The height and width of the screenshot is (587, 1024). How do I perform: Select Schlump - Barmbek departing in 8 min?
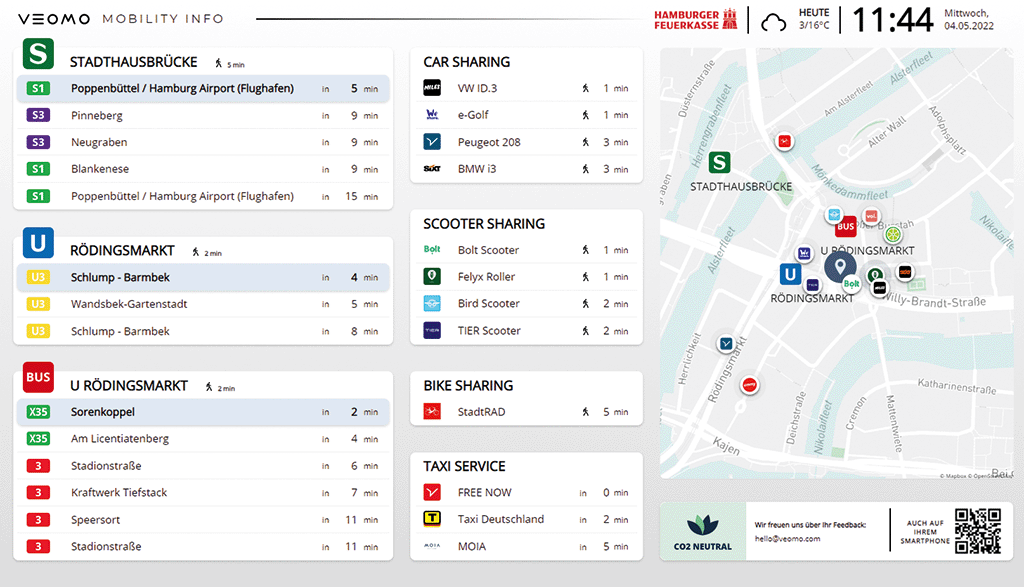[x=203, y=331]
